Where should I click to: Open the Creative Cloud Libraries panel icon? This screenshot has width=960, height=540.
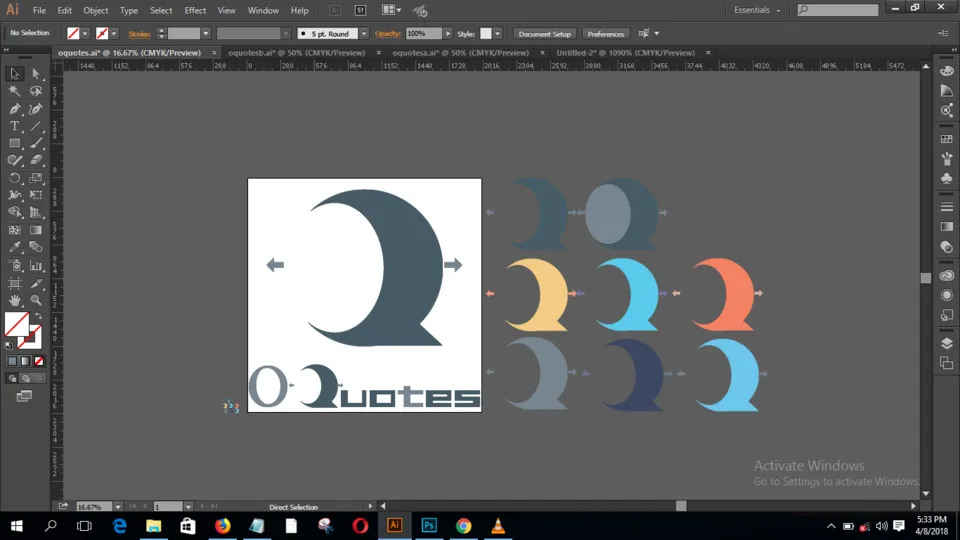click(x=947, y=276)
